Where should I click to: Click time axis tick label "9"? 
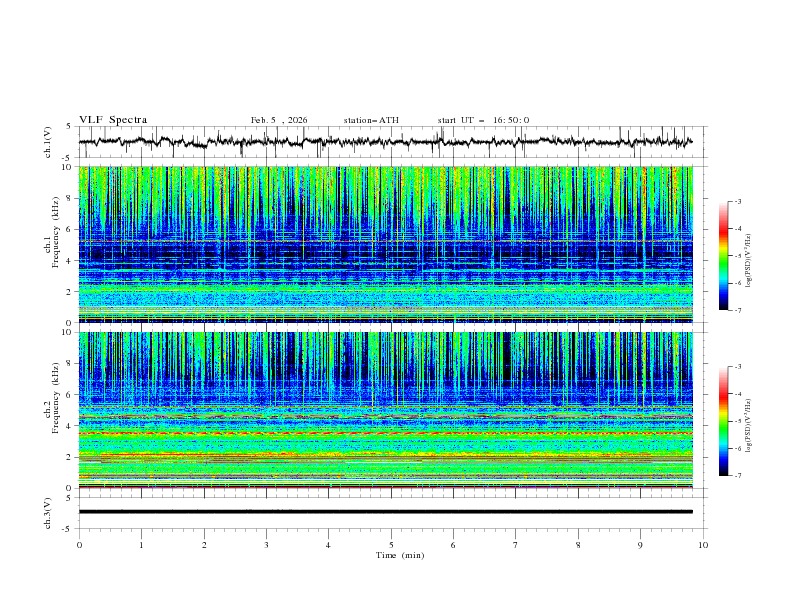point(640,545)
